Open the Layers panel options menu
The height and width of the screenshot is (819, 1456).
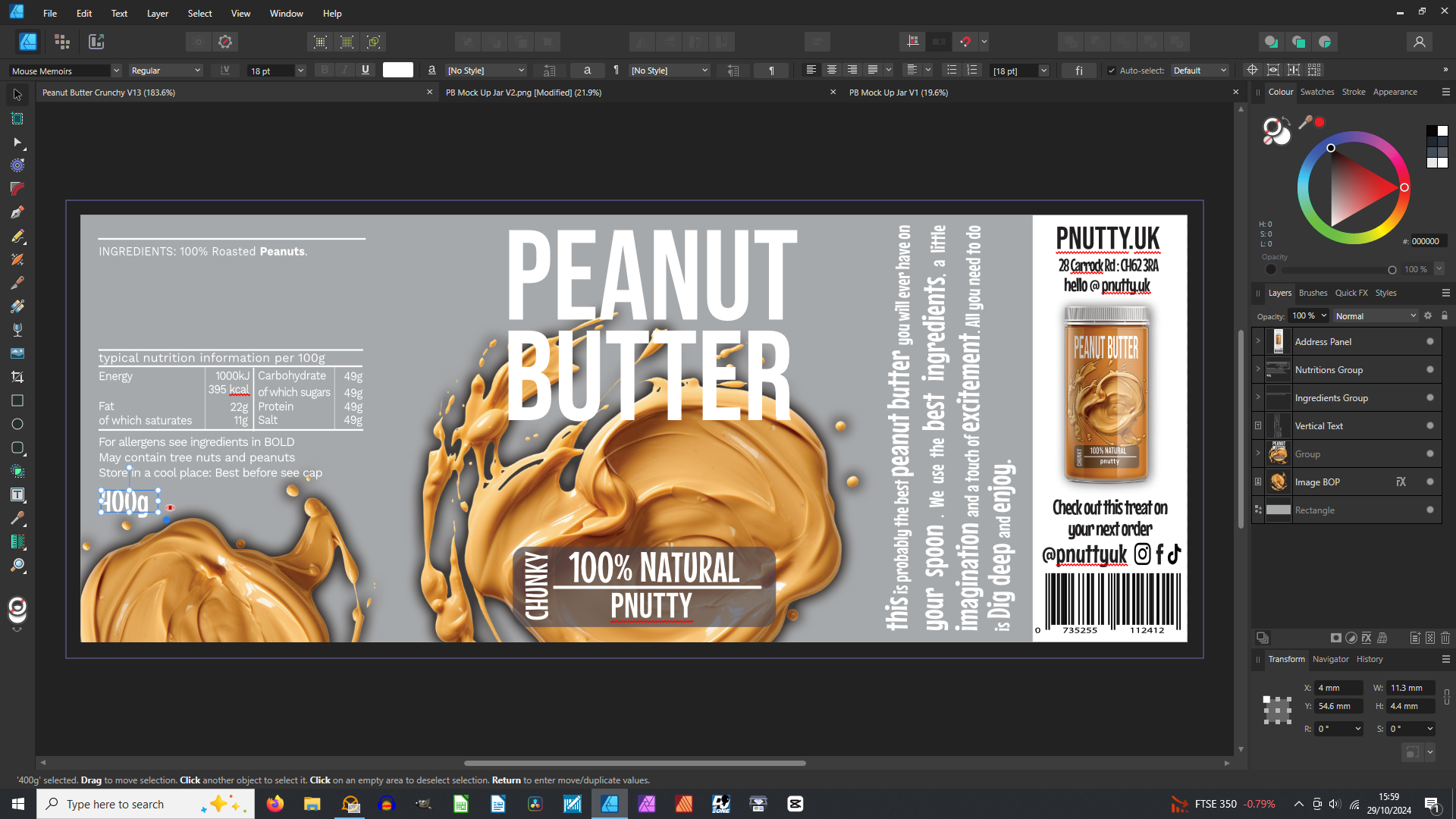pyautogui.click(x=1445, y=293)
